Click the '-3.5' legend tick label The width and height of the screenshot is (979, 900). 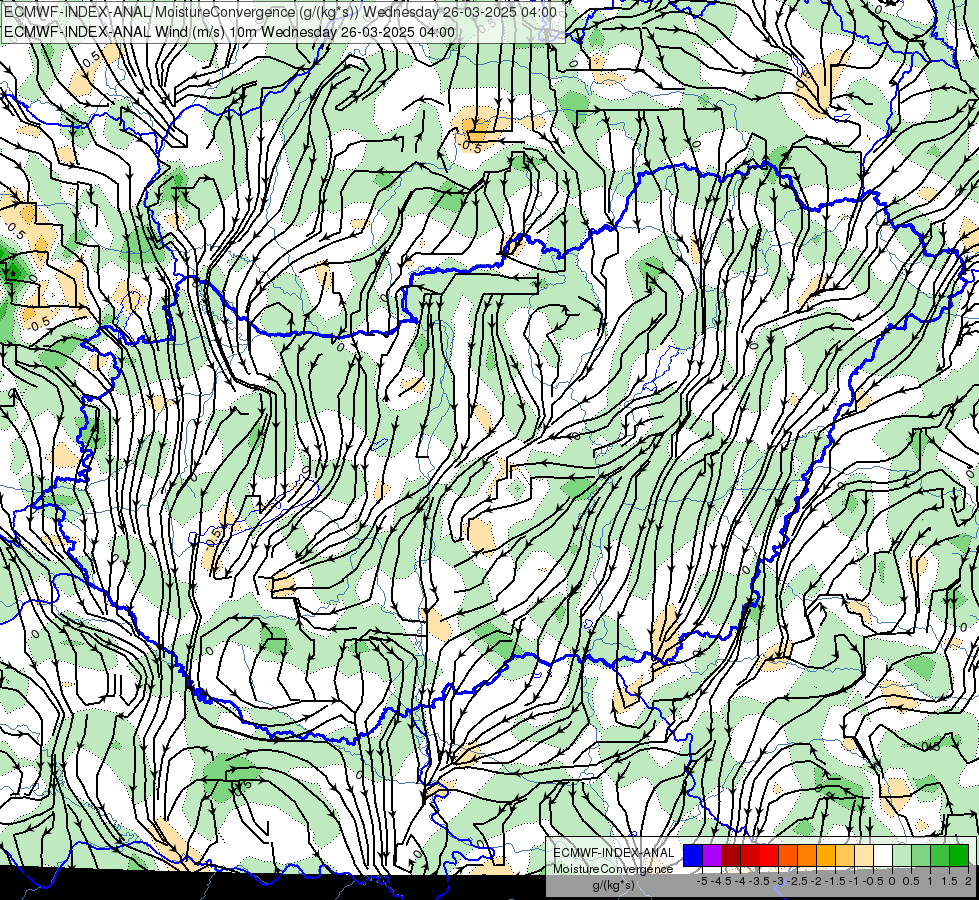tap(759, 881)
